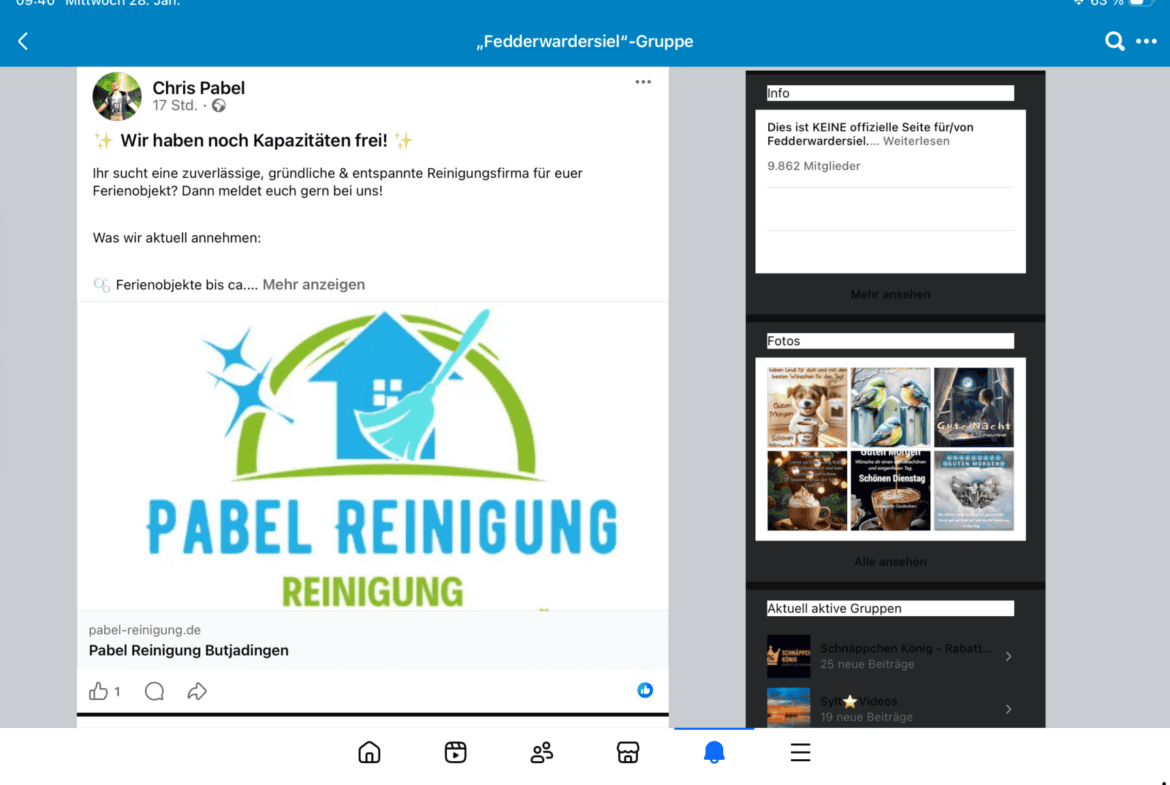The height and width of the screenshot is (785, 1170).
Task: Open the birds on fence photo
Action: pos(890,407)
